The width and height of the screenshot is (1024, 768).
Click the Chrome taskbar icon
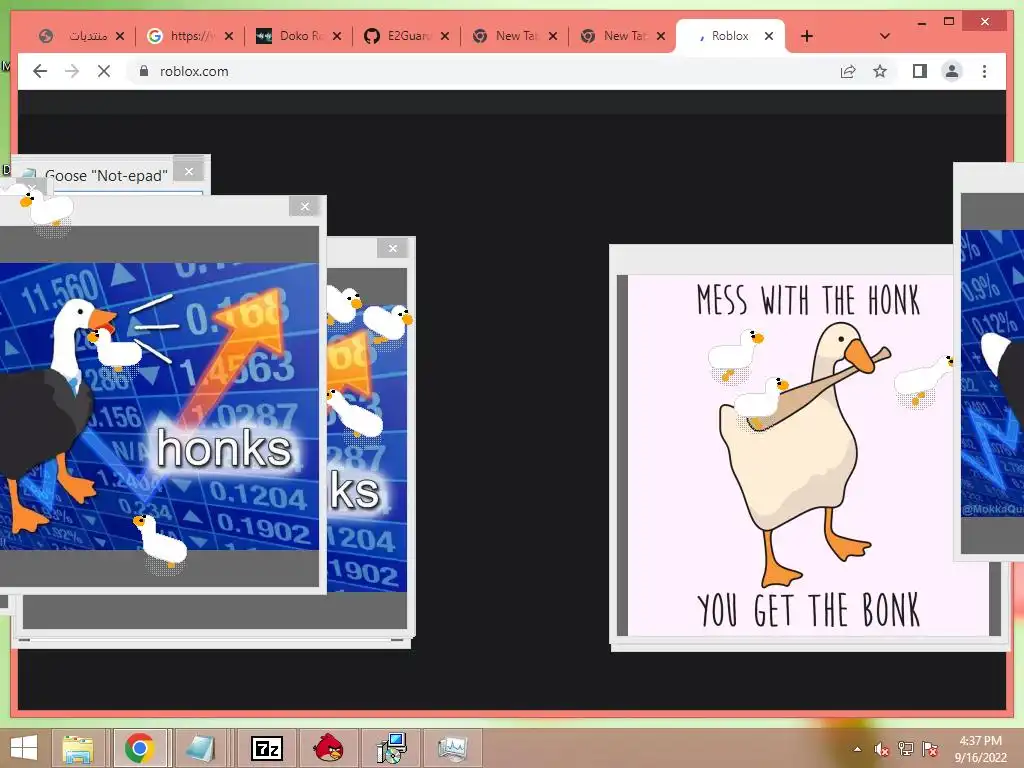pyautogui.click(x=140, y=748)
